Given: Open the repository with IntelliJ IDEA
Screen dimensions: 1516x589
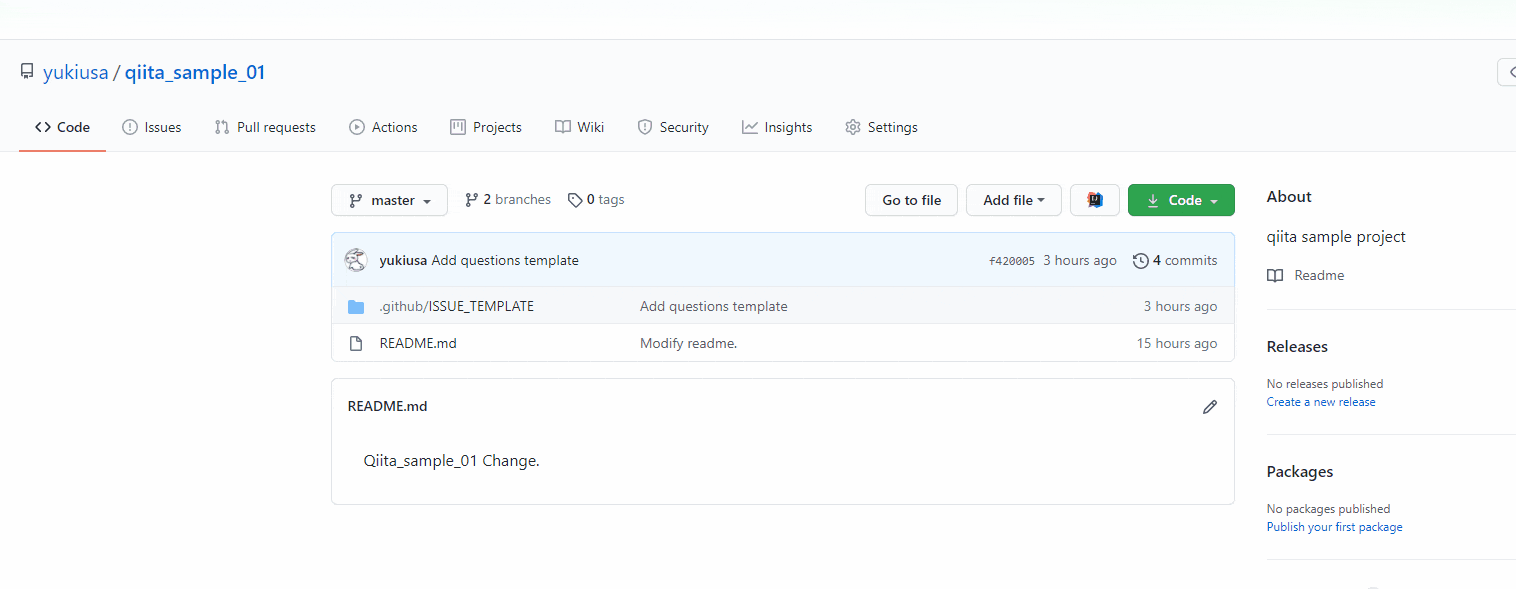Looking at the screenshot, I should pyautogui.click(x=1095, y=199).
